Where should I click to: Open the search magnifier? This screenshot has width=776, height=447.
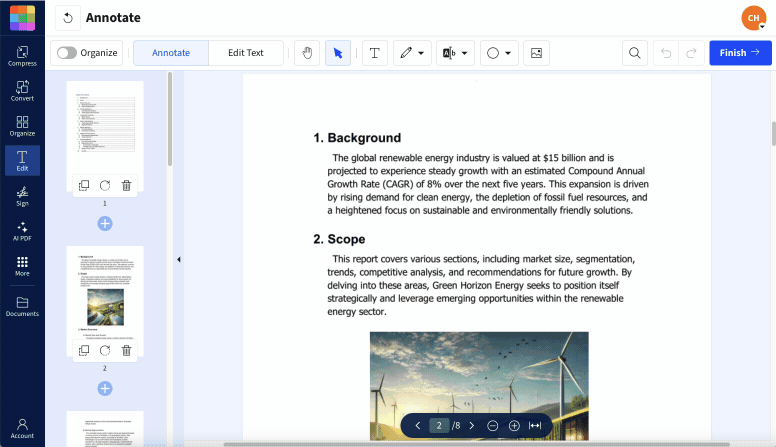click(x=634, y=53)
